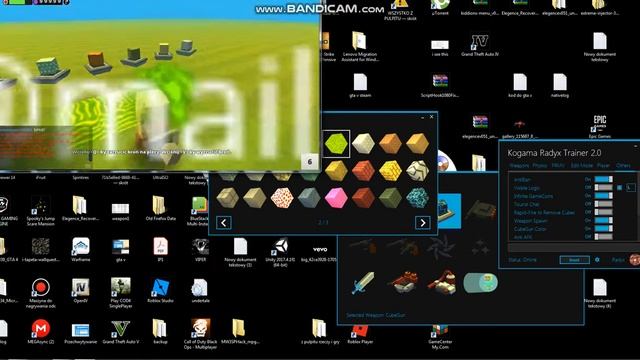Select the orange-spotted white cube material
The image size is (640, 360).
click(x=282, y=198)
